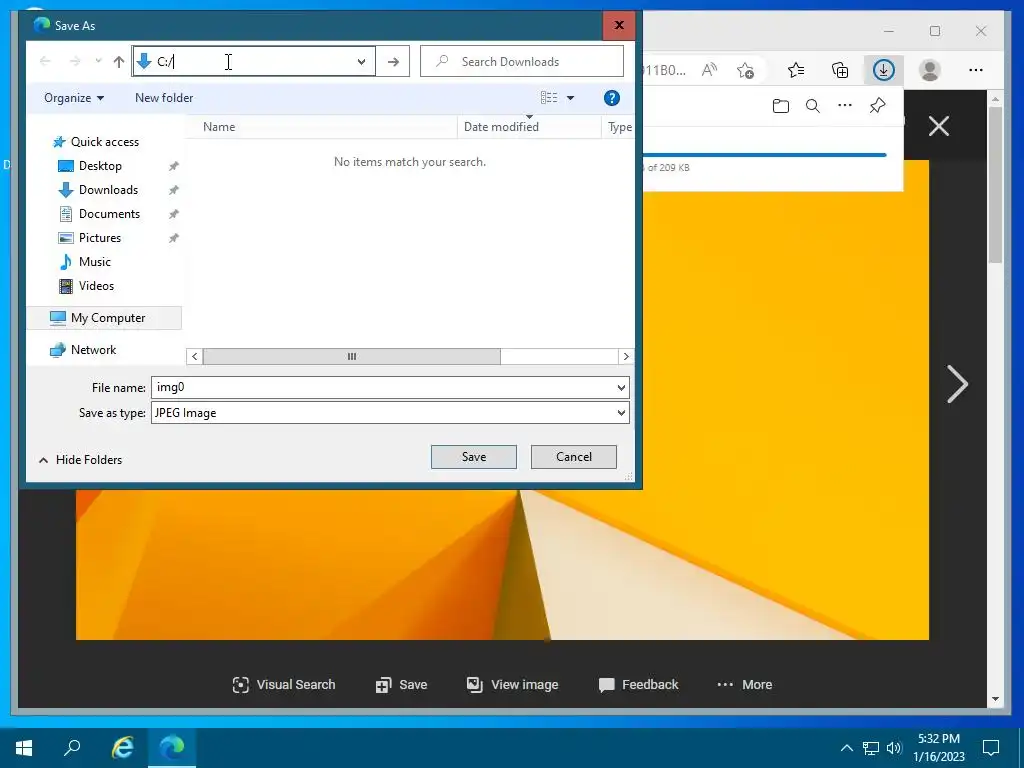
Task: Open the Edge Favorites list icon
Action: (795, 70)
